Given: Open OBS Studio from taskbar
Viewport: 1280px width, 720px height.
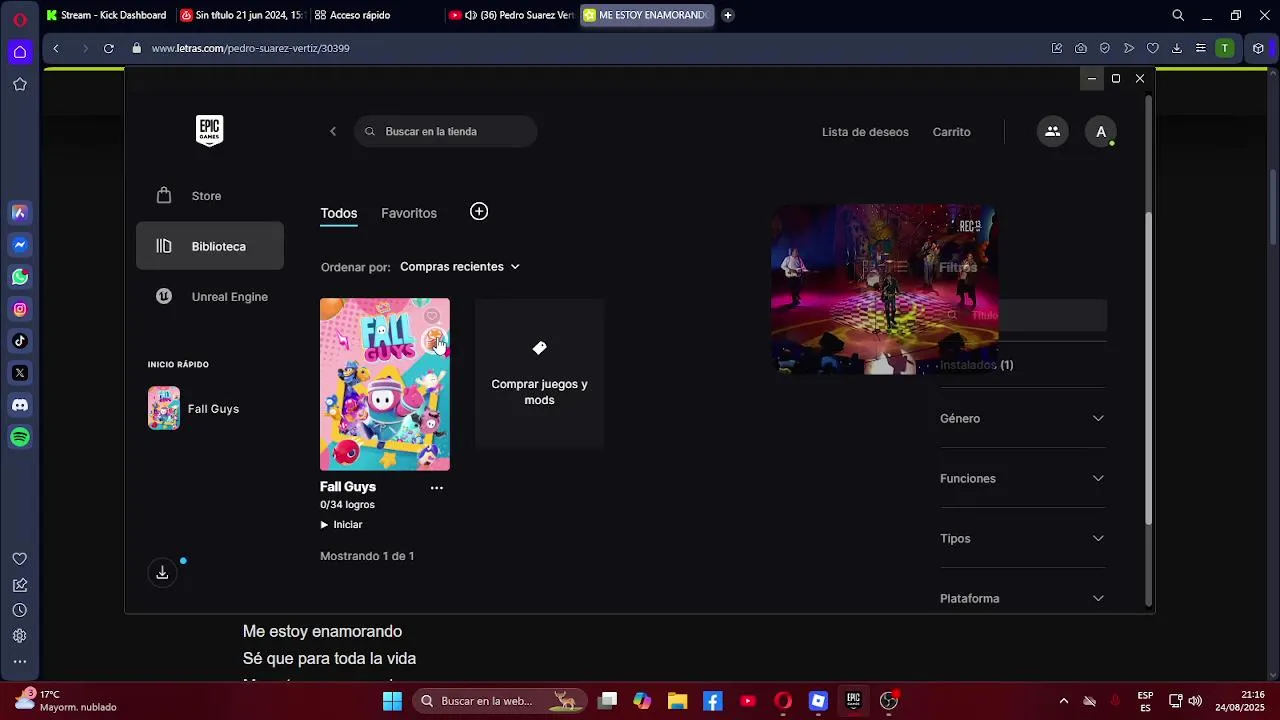Looking at the screenshot, I should coord(888,701).
